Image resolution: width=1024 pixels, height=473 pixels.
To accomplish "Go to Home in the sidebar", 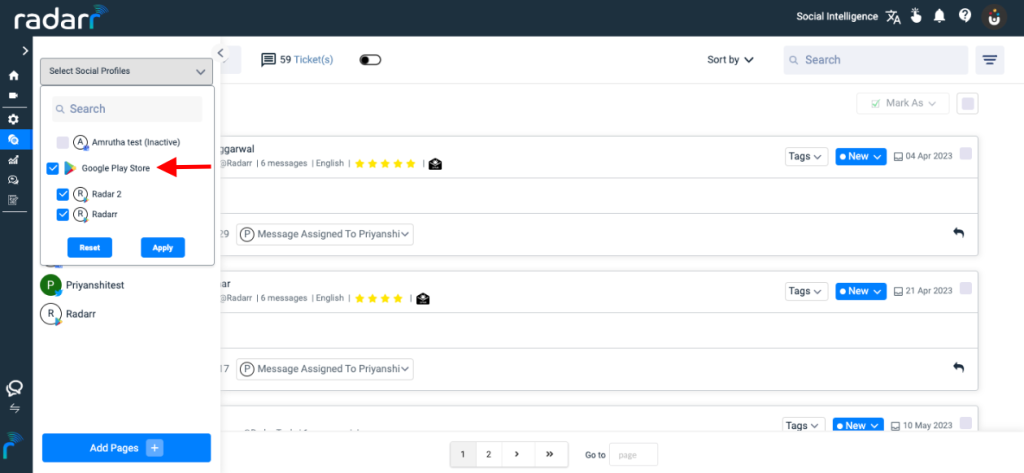I will (13, 76).
